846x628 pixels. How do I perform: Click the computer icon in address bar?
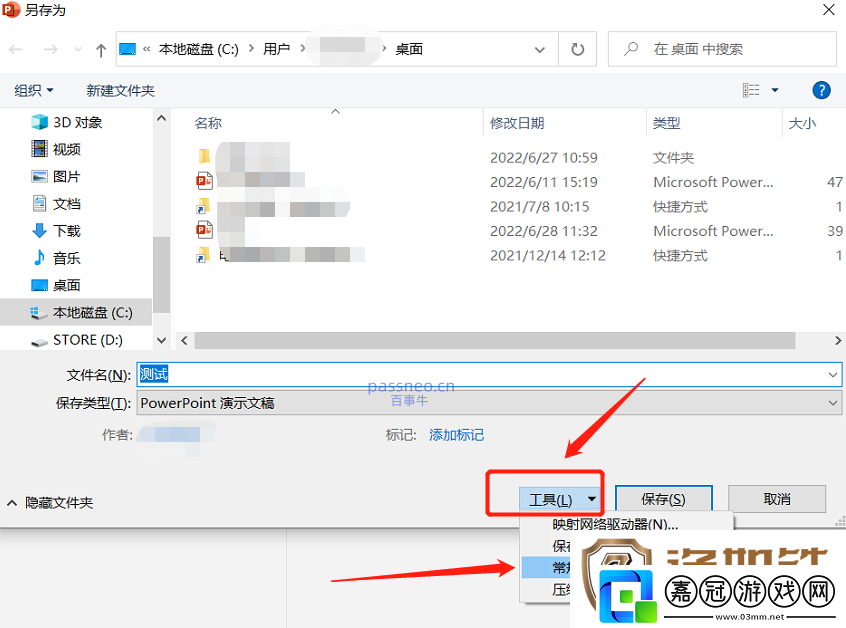click(x=127, y=49)
